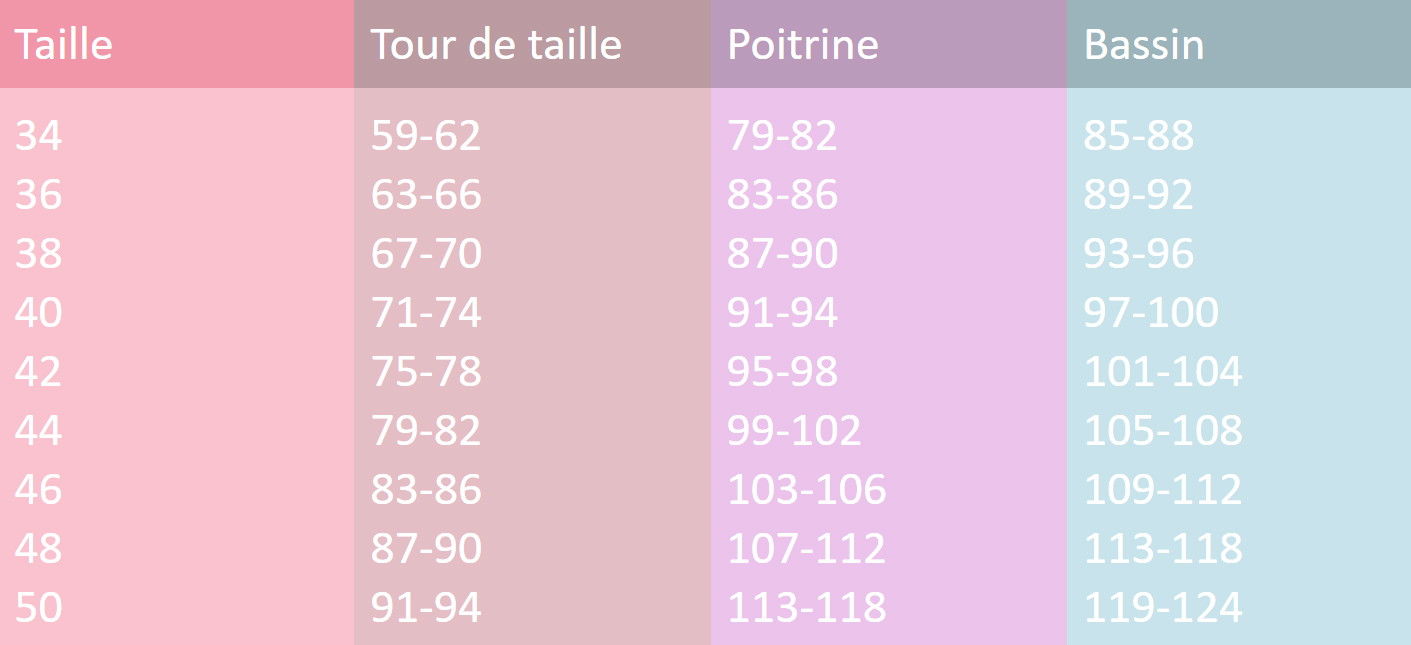Click waist value 59-62
The image size is (1411, 645).
pyautogui.click(x=426, y=136)
